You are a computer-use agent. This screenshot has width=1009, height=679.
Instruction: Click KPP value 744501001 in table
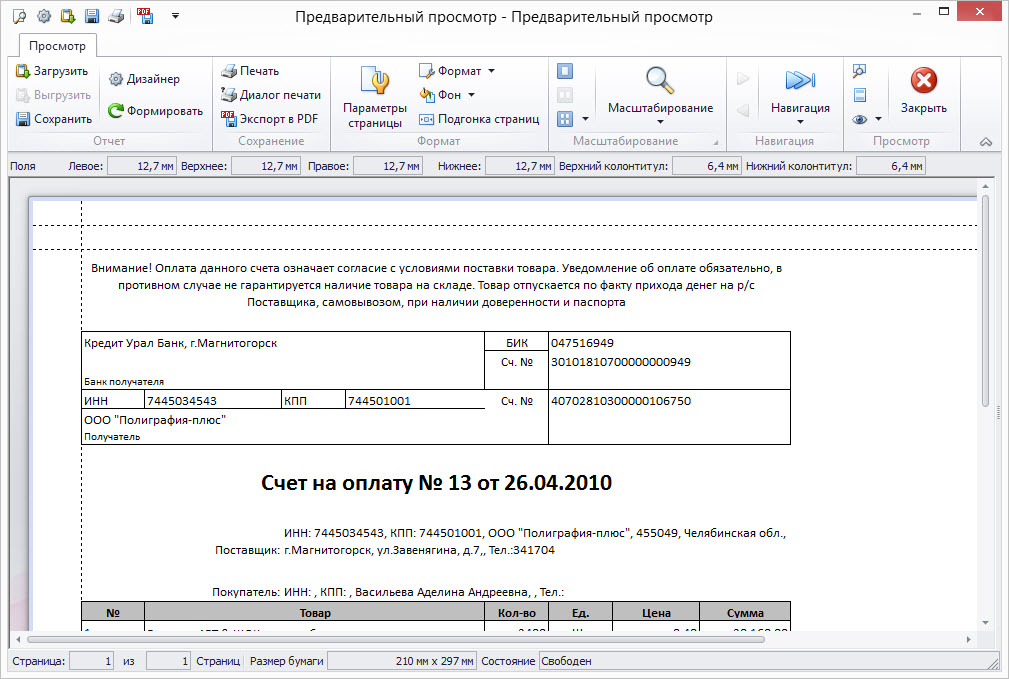[380, 401]
